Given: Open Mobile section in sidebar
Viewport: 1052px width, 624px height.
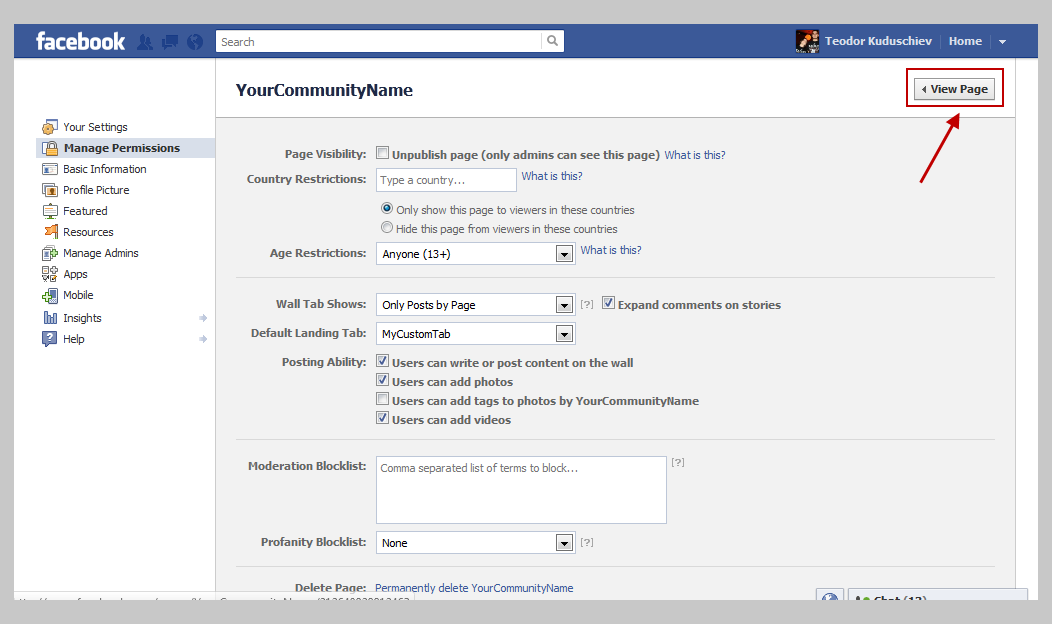Looking at the screenshot, I should tap(78, 295).
